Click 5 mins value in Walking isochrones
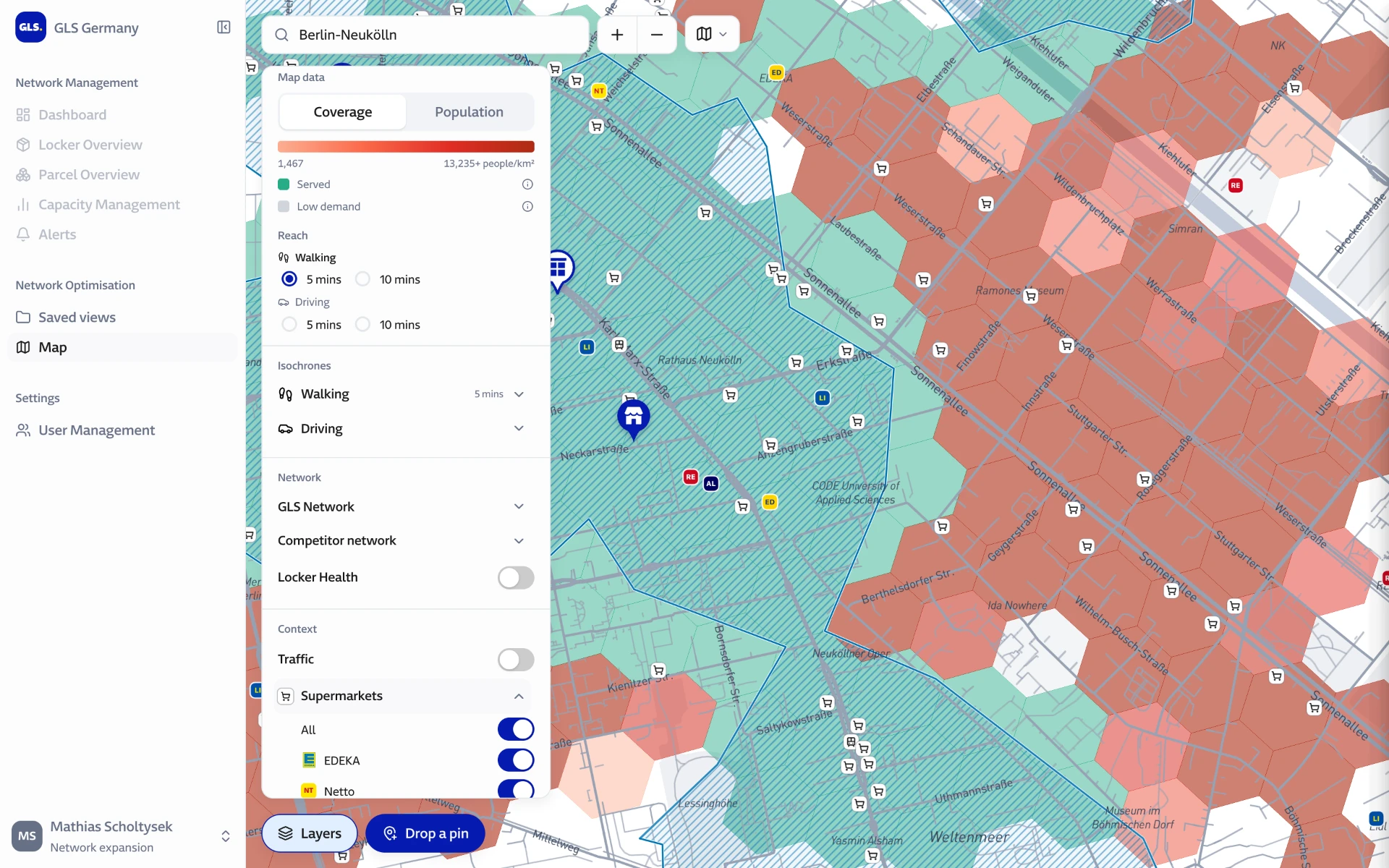The height and width of the screenshot is (868, 1389). point(489,394)
